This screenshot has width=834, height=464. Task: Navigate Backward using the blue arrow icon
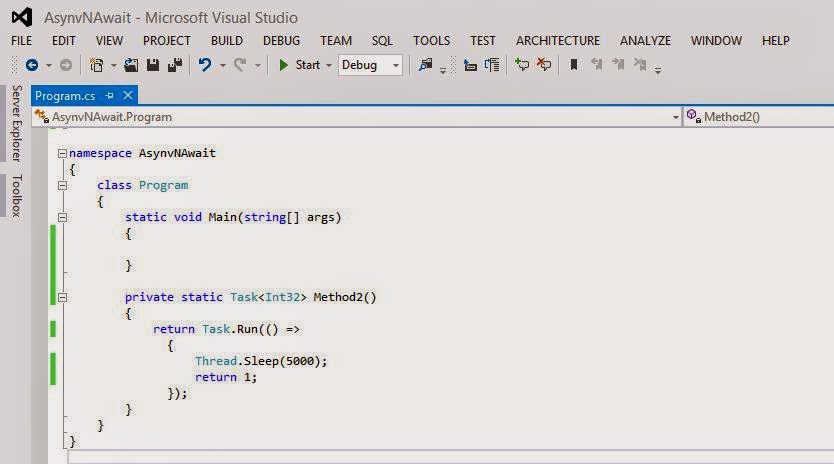[32, 65]
